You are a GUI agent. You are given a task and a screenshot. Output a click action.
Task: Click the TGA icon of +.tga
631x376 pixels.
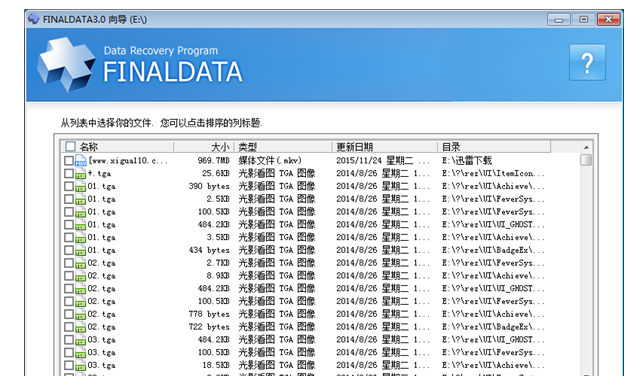coord(80,174)
